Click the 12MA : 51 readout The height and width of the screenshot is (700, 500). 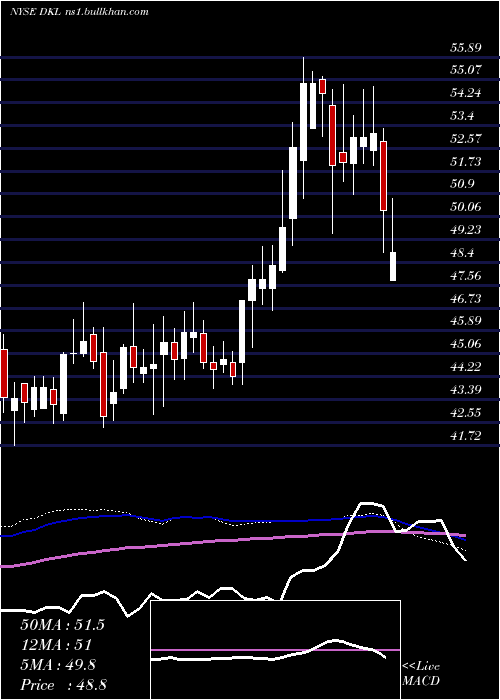click(56, 645)
